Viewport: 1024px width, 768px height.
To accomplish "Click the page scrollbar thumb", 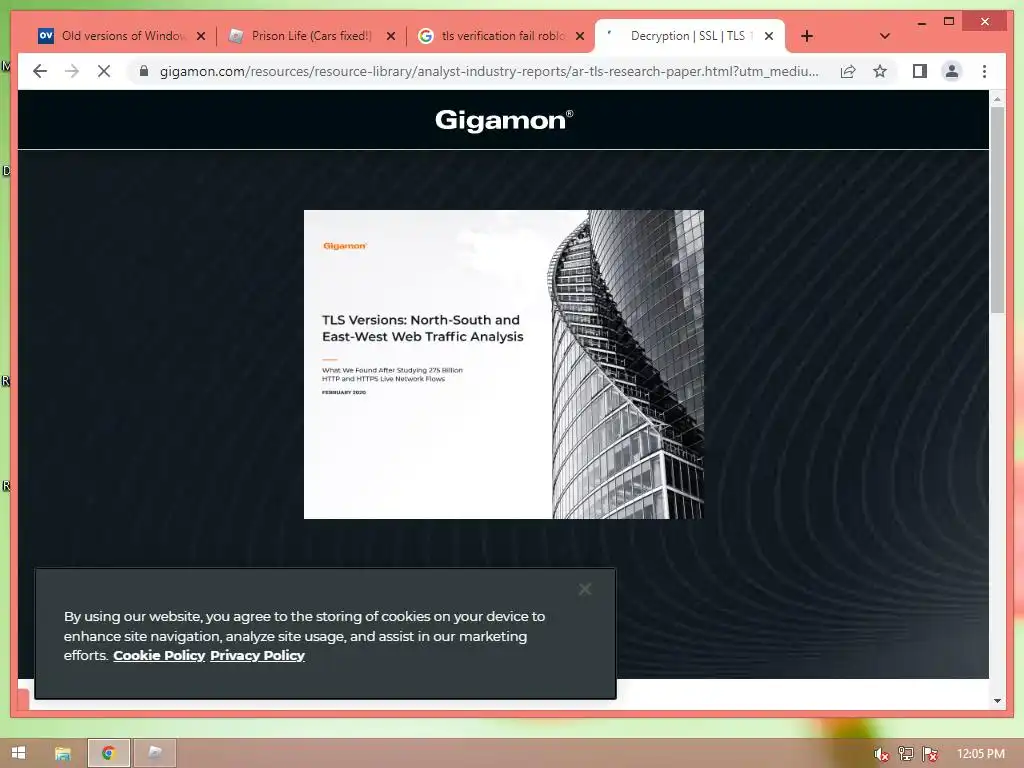I will pos(997,210).
